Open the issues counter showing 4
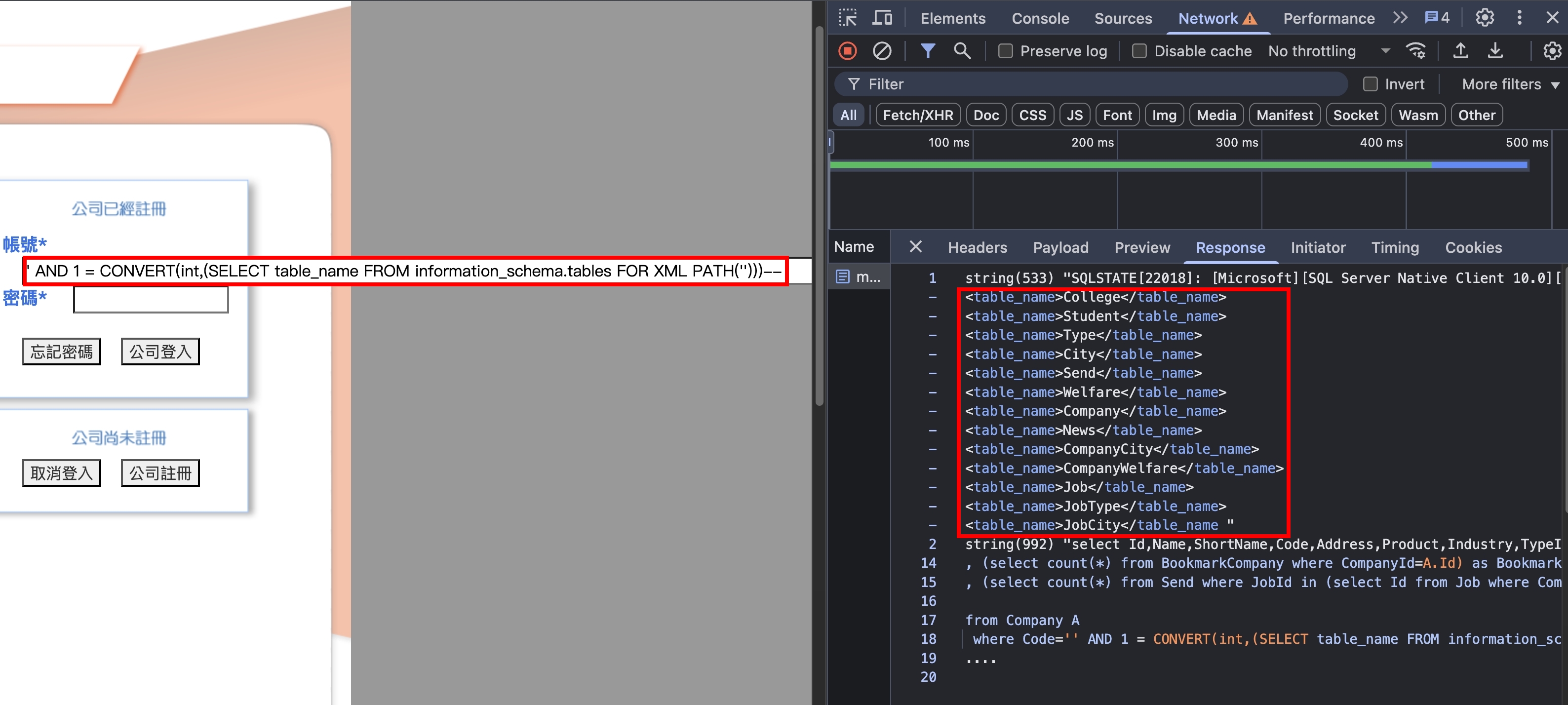 click(x=1437, y=18)
